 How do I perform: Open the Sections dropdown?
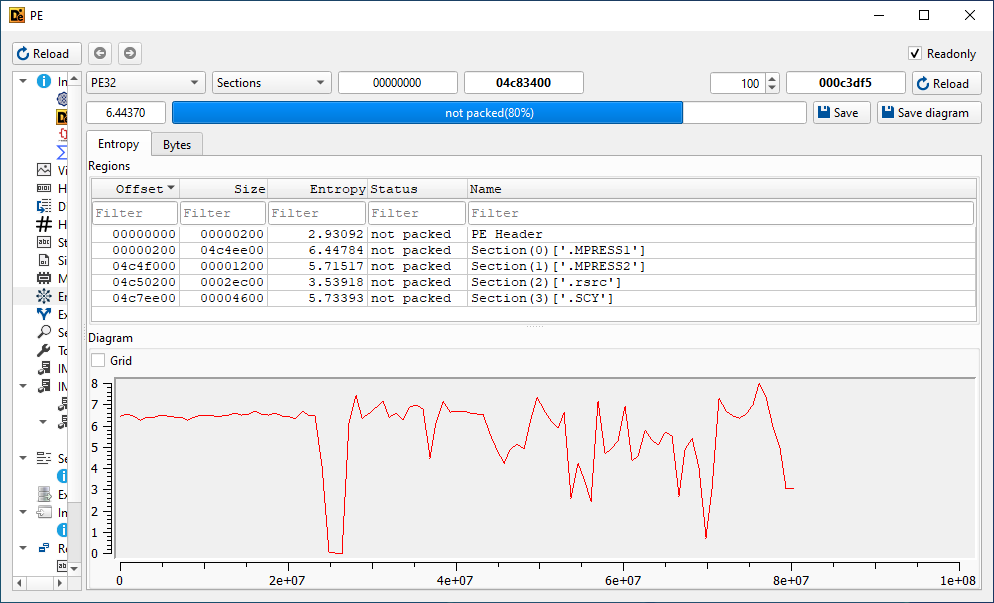click(271, 83)
